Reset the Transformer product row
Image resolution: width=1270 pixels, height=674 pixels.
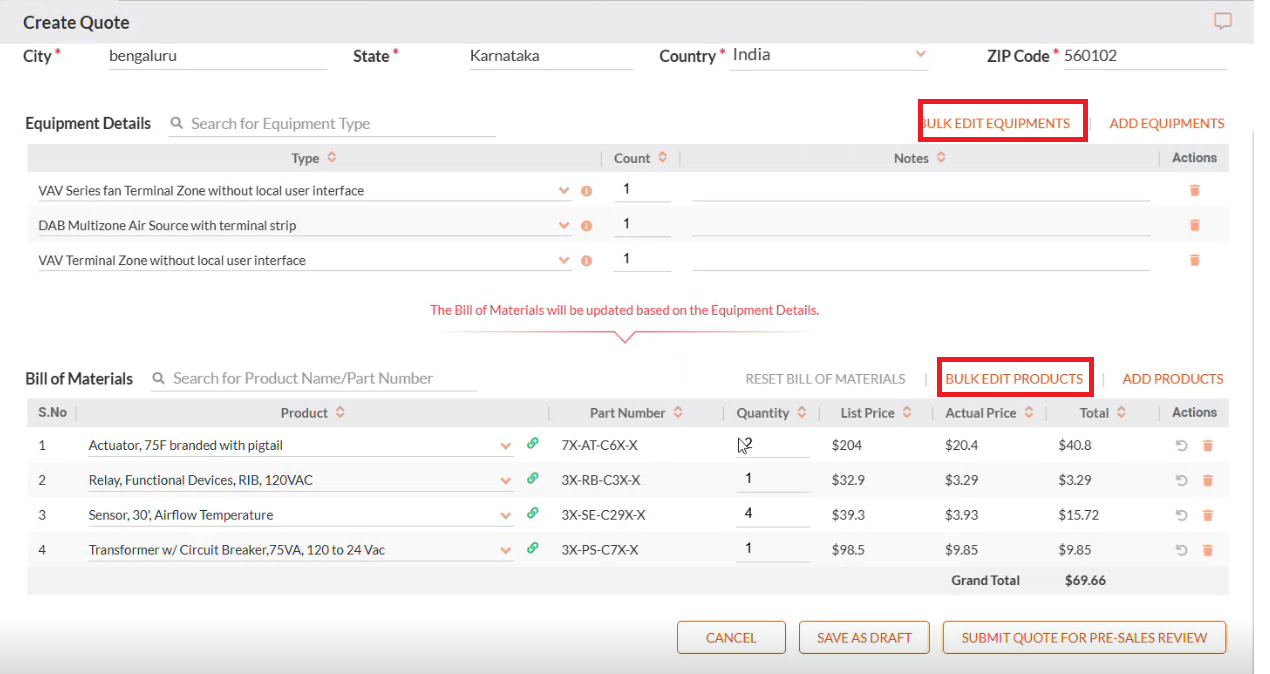tap(1182, 550)
